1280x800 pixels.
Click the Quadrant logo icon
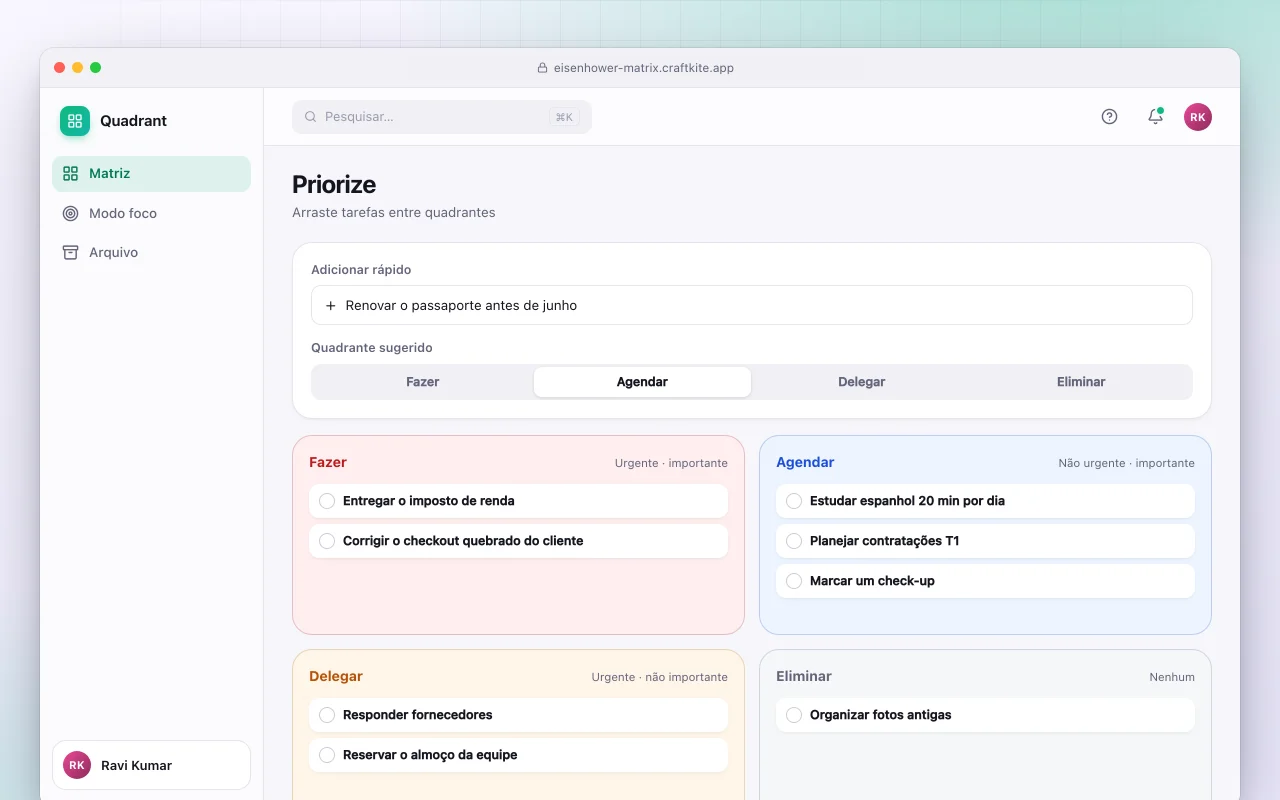75,121
